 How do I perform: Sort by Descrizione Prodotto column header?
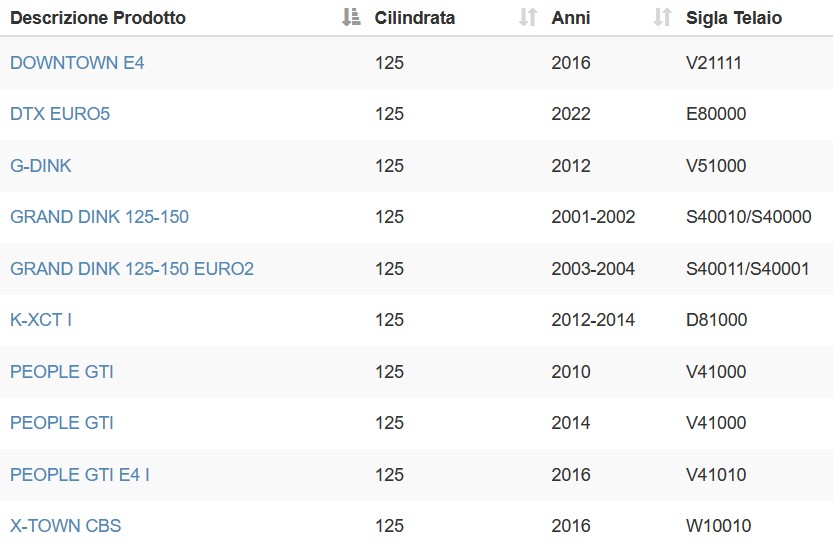coord(98,18)
